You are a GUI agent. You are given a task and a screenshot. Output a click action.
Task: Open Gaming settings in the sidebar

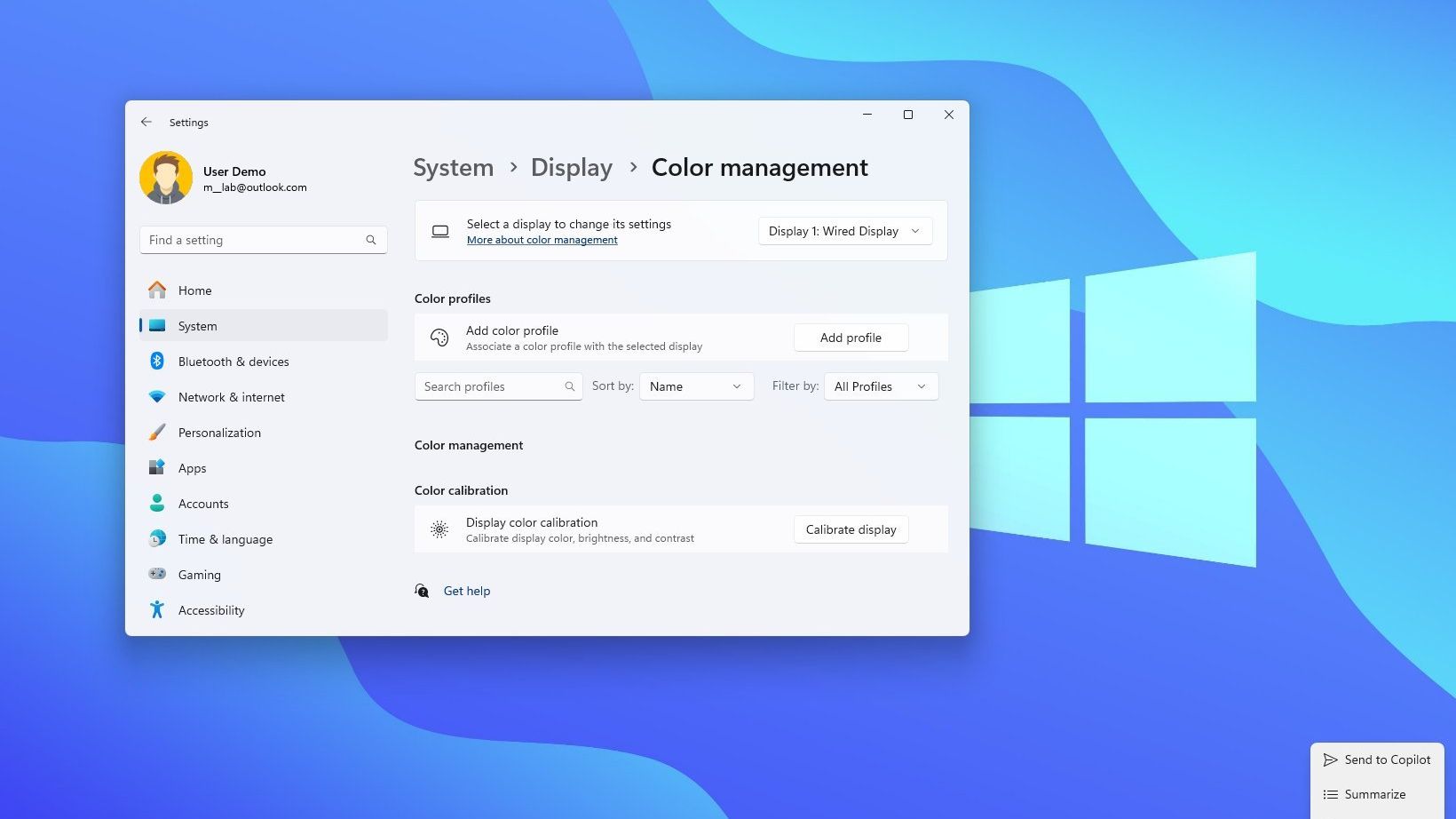click(264, 575)
